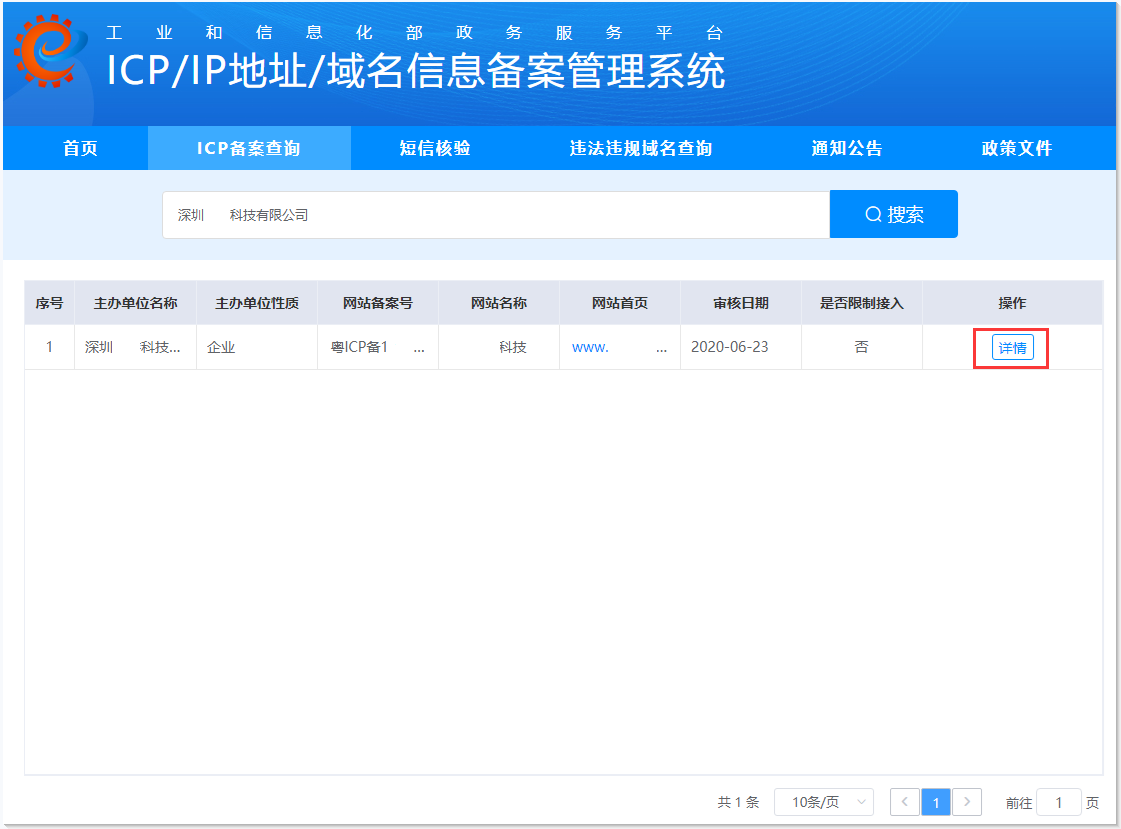Open the 通知公告 announcements page
This screenshot has width=1121, height=829.
coord(846,148)
